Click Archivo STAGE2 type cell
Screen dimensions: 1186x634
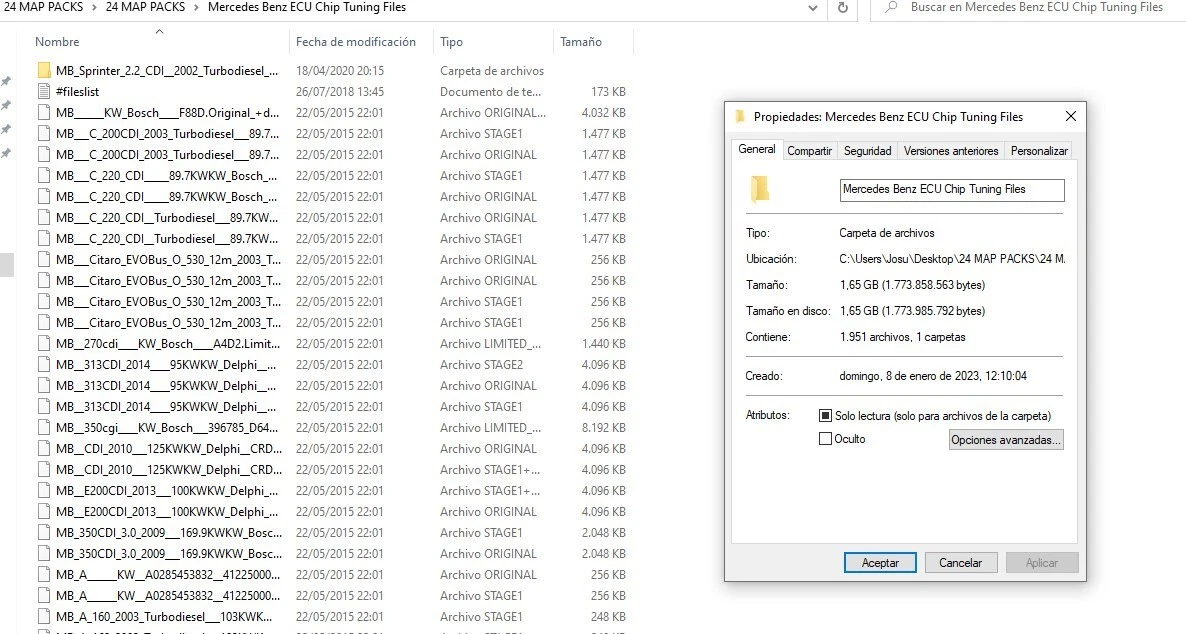click(x=482, y=365)
